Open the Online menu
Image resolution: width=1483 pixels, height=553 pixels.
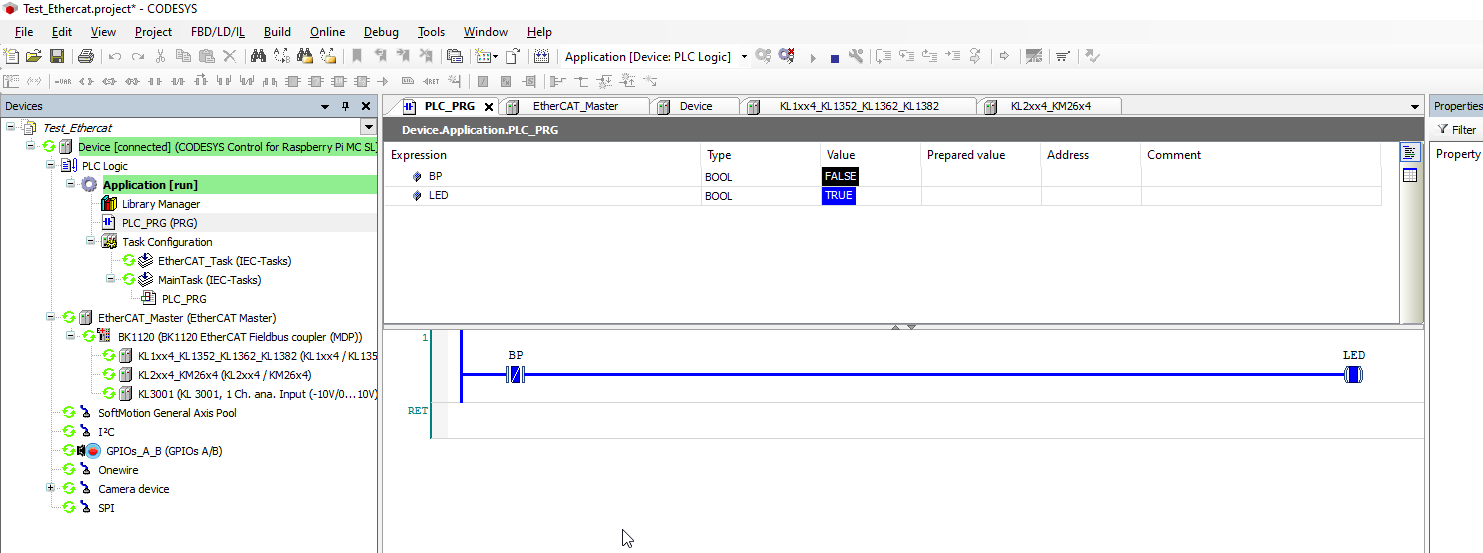[327, 32]
